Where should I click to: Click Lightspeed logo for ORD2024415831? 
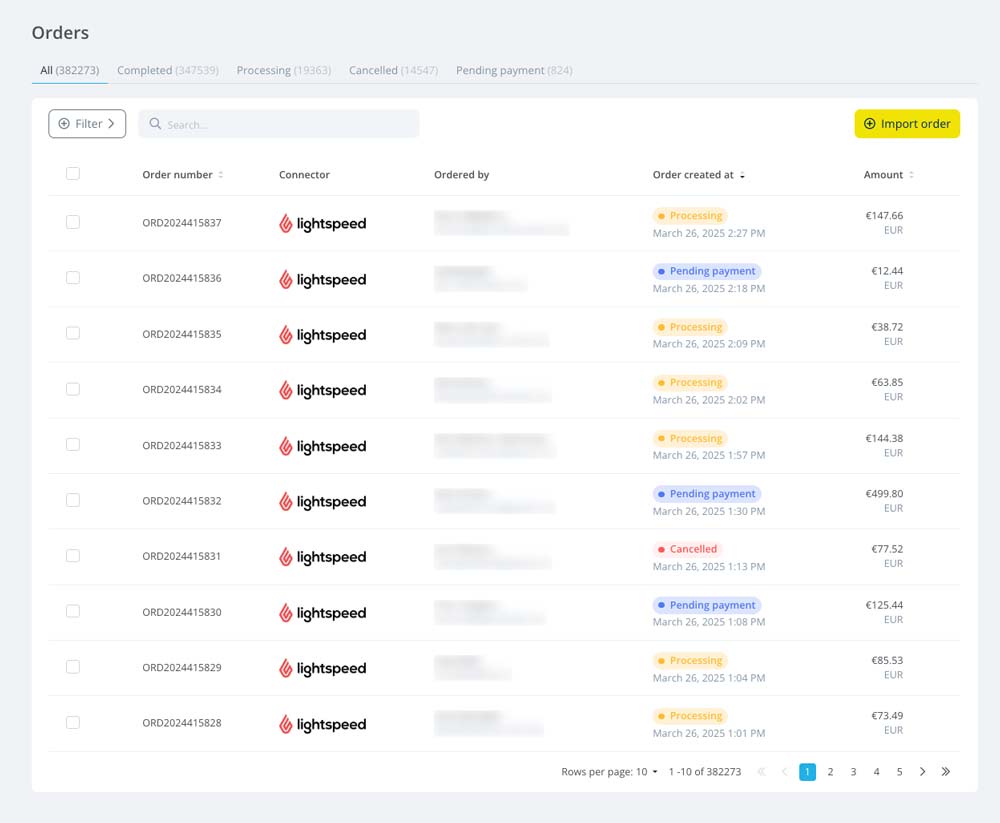point(323,557)
